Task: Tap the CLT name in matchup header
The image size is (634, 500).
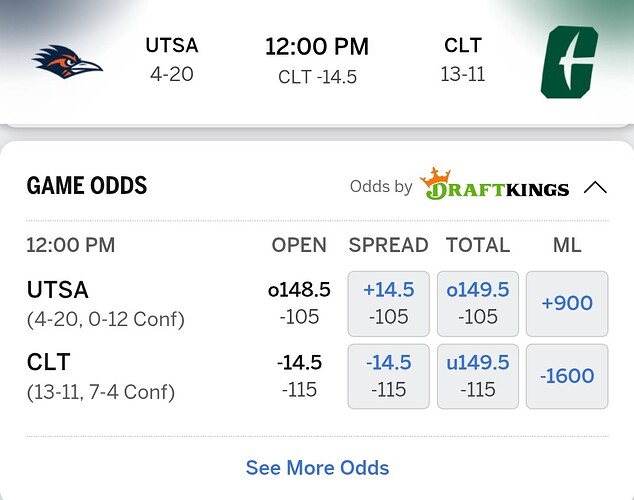Action: click(x=463, y=46)
